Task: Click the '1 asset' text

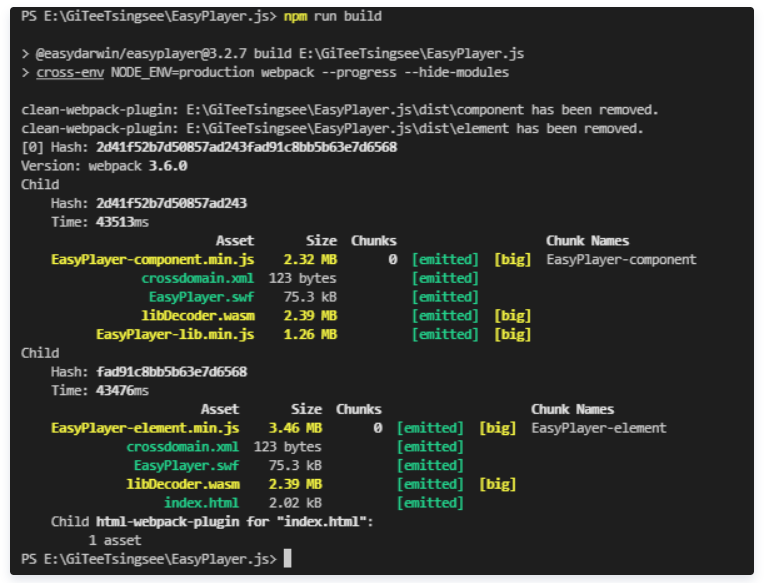Action: 115,541
